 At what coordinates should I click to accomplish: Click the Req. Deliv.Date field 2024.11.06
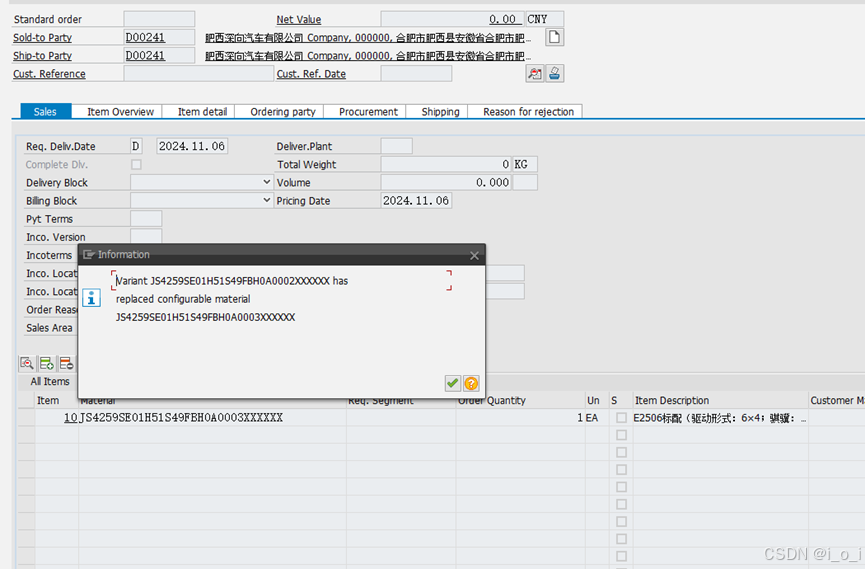tap(192, 146)
